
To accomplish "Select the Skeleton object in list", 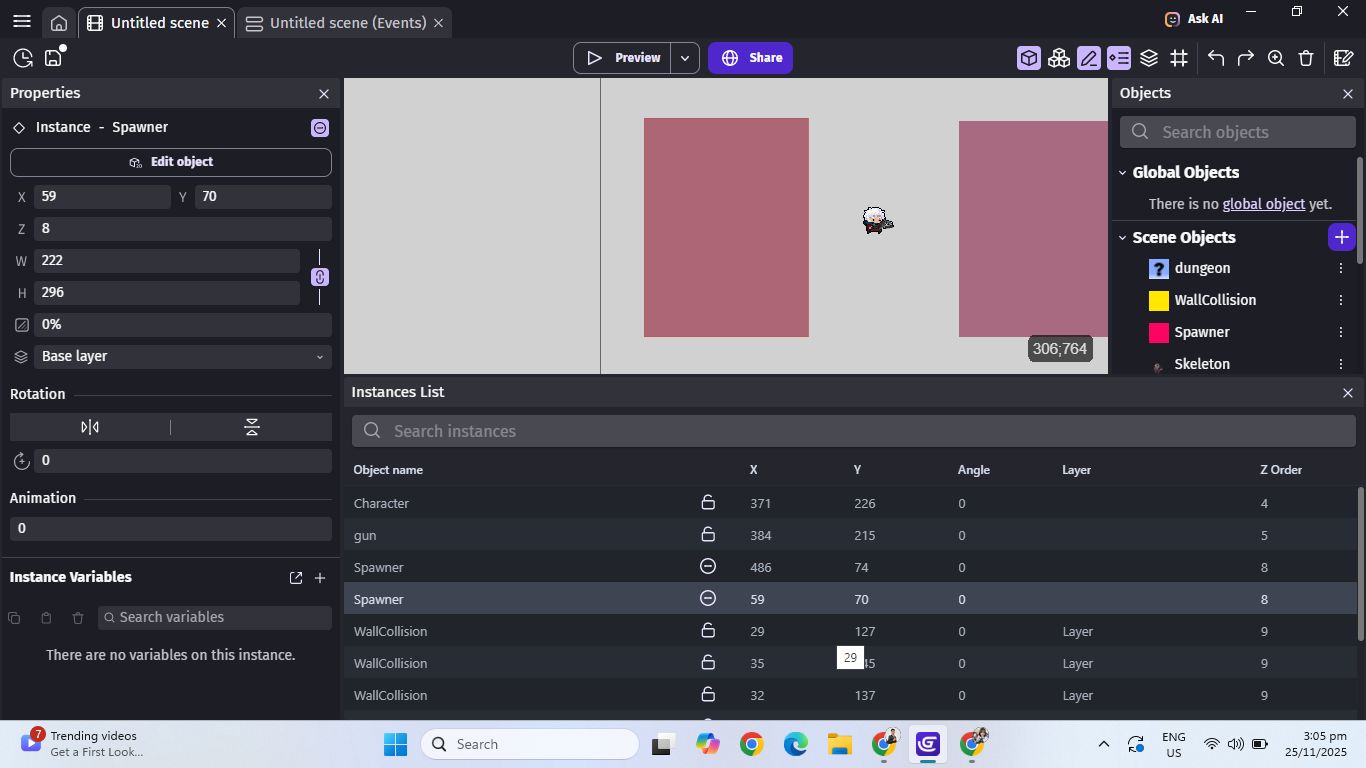I will [1201, 364].
